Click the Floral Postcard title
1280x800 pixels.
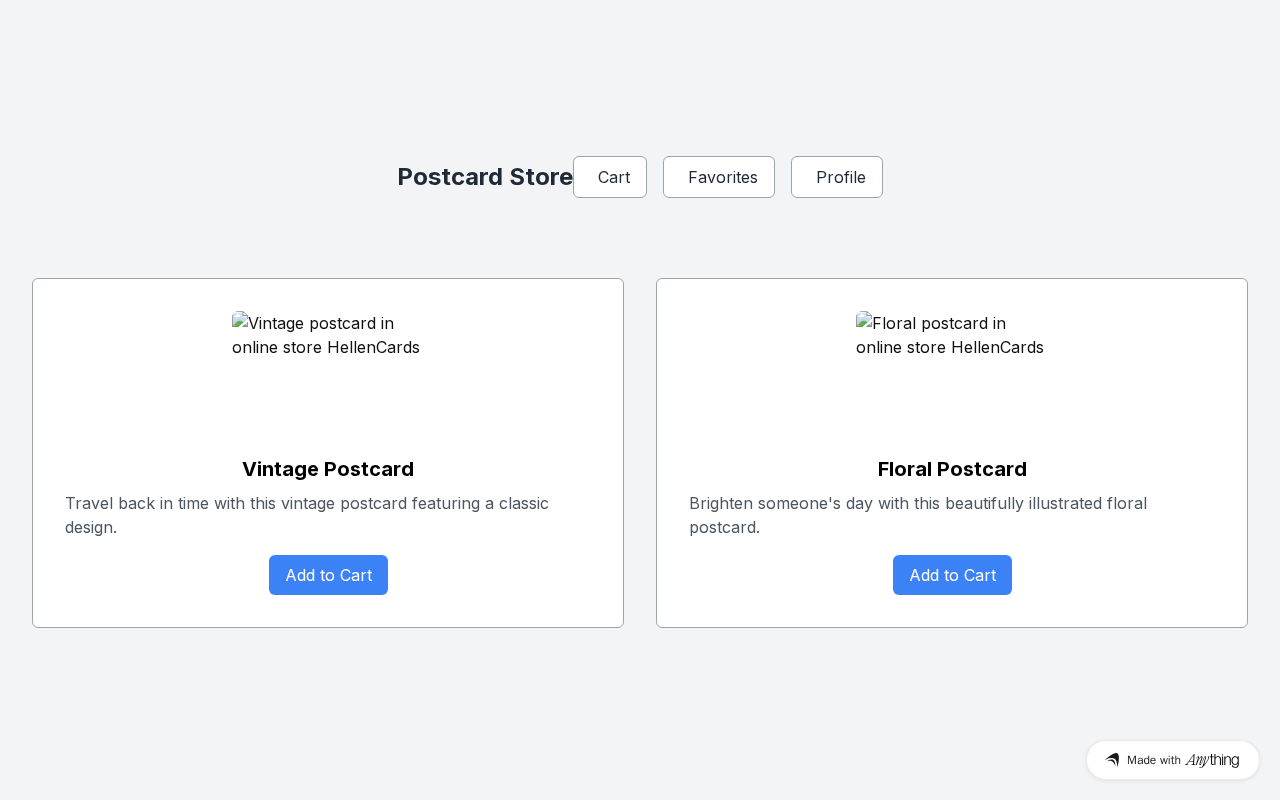pyautogui.click(x=952, y=469)
